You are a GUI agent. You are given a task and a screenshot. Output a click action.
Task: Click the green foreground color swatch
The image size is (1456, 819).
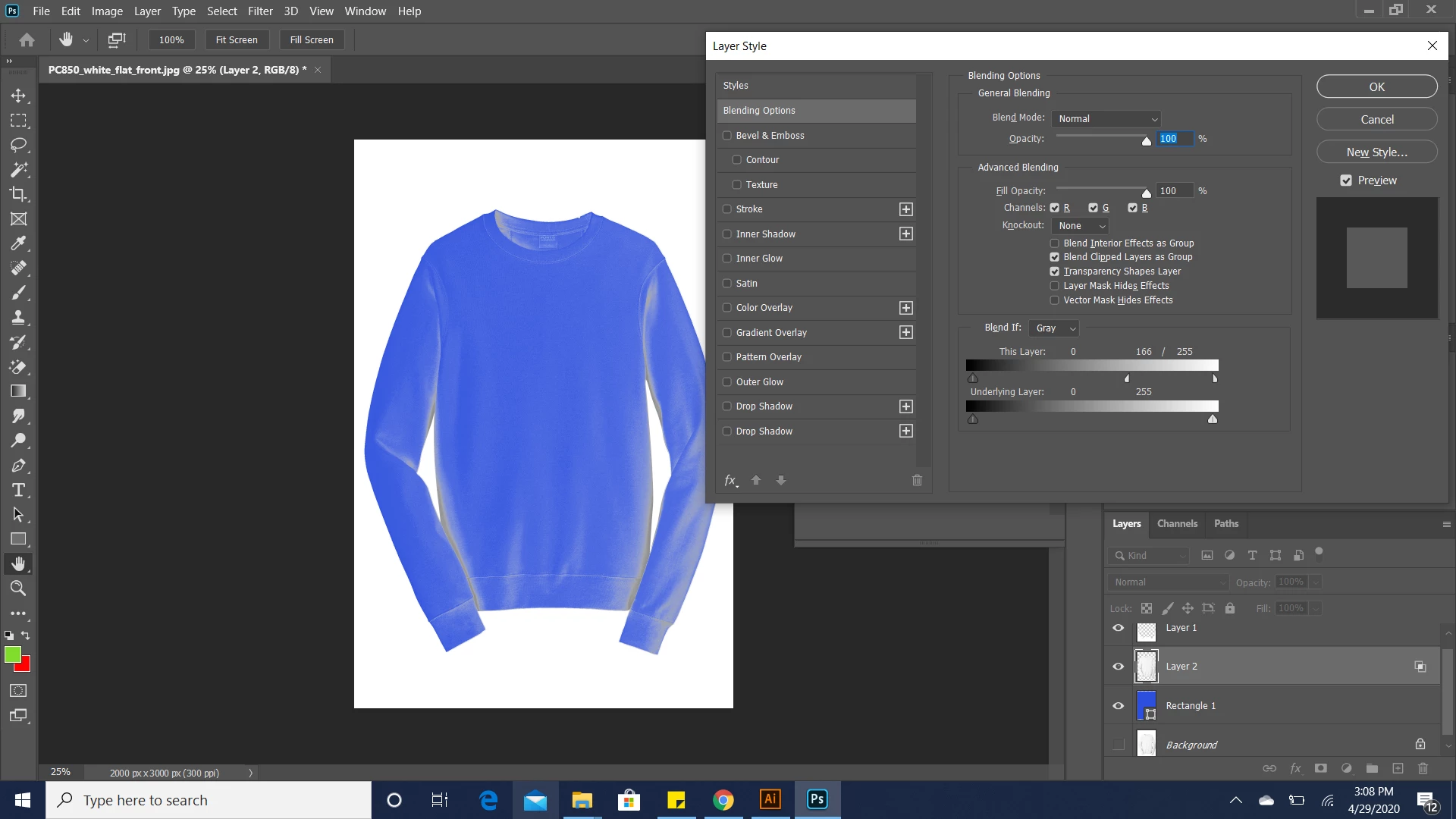pyautogui.click(x=12, y=654)
